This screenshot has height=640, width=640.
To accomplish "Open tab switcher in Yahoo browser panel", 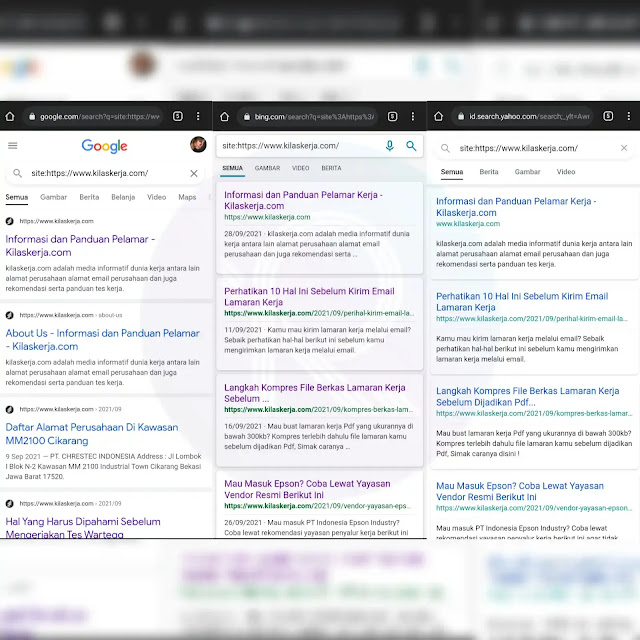I will pos(608,116).
